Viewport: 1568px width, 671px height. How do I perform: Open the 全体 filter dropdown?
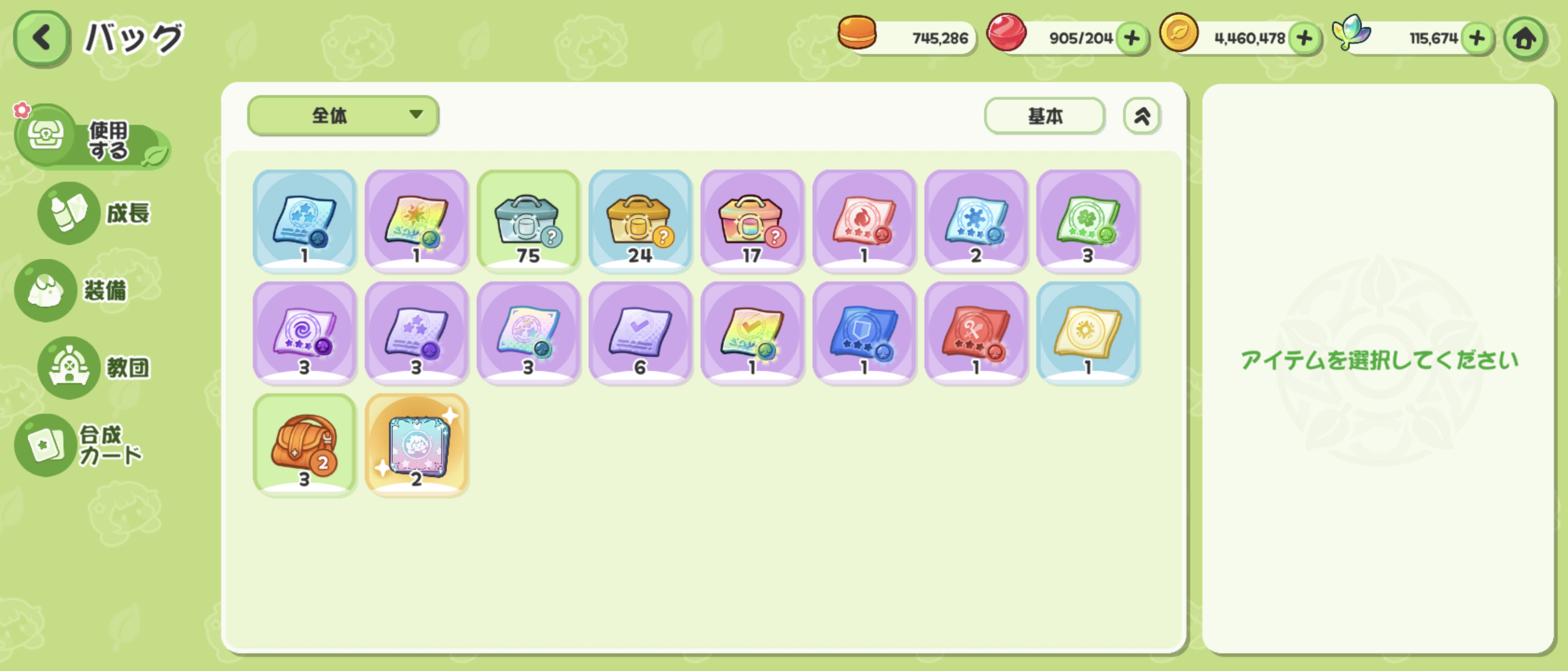click(343, 115)
